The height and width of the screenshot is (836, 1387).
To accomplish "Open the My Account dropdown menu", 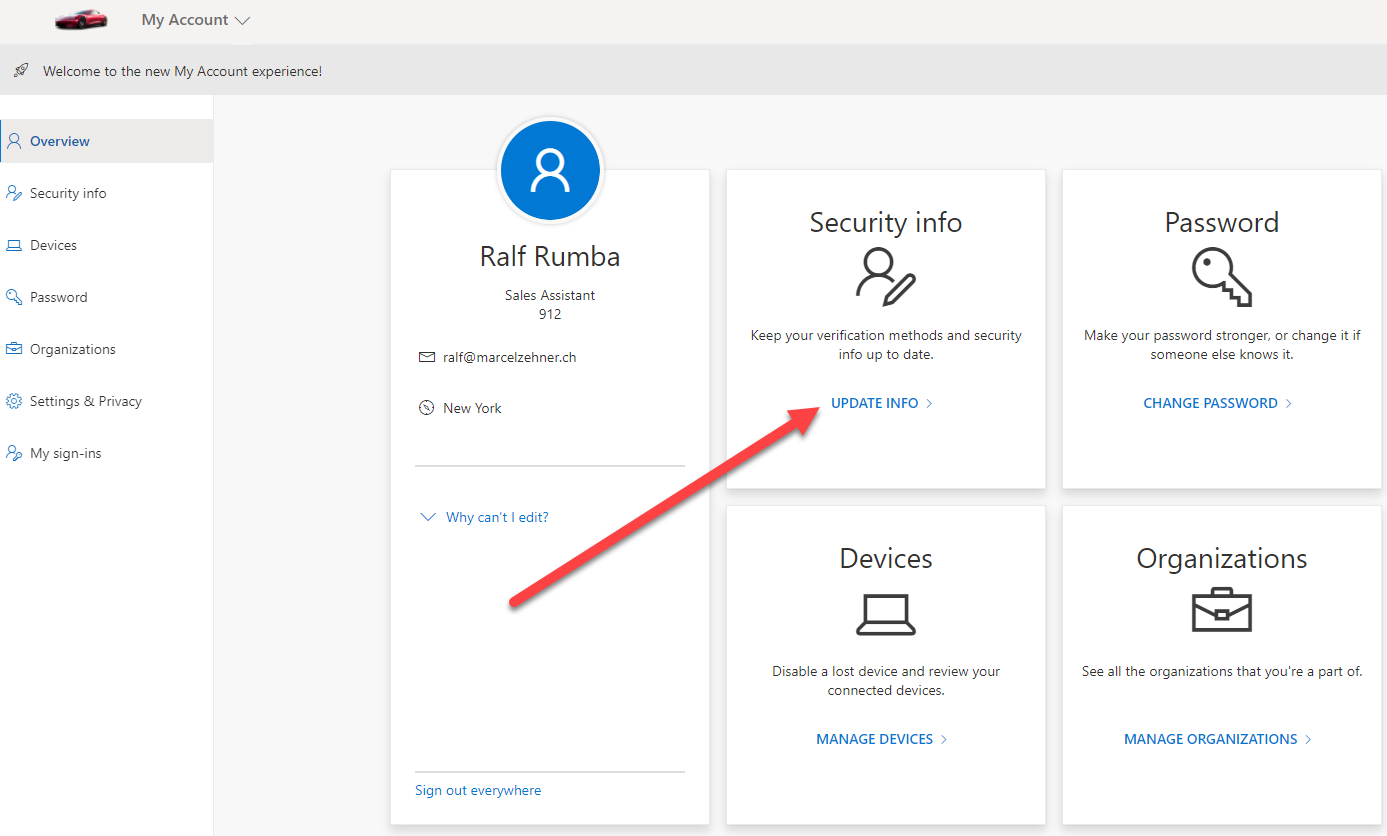I will 196,20.
